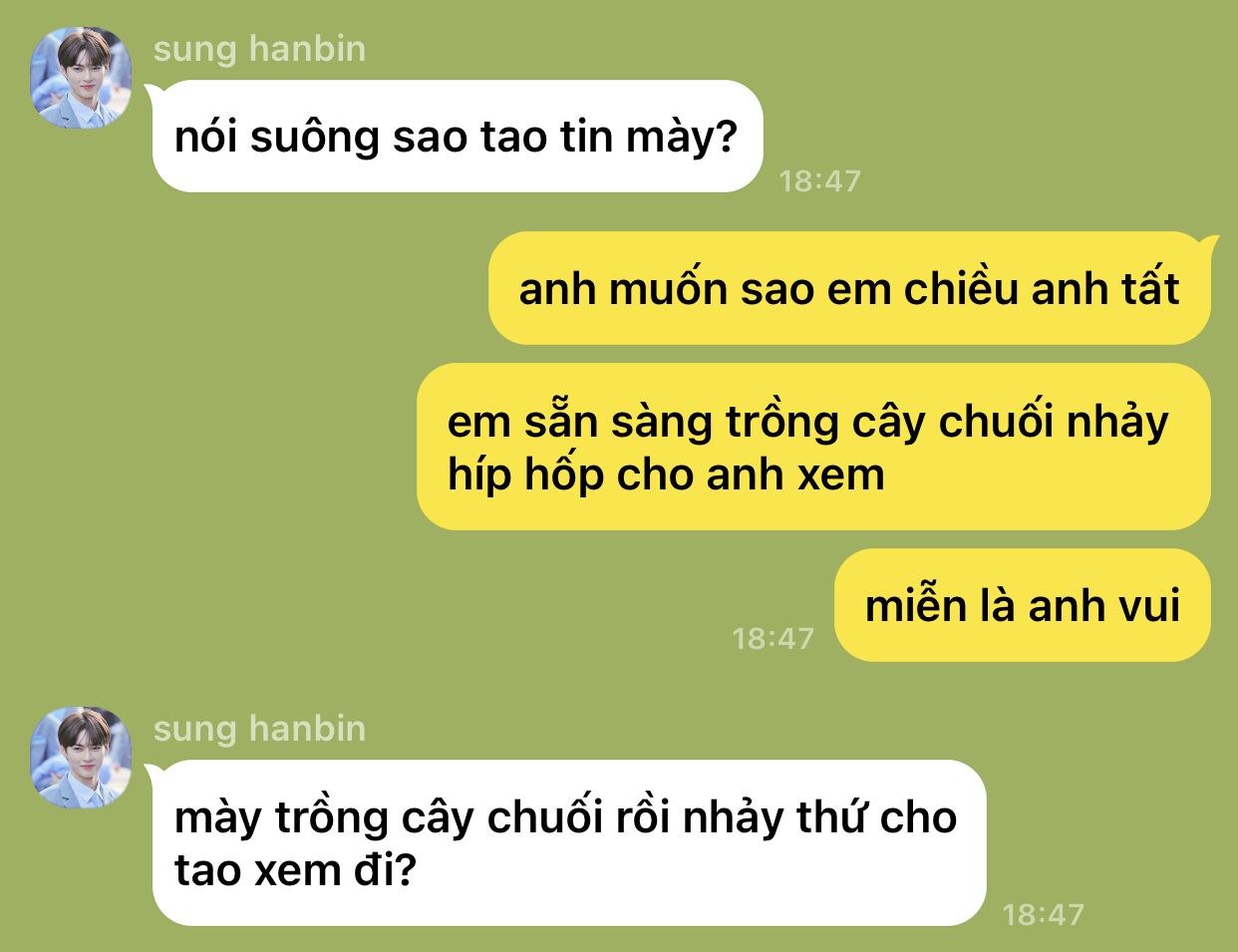
Task: Tap the second sung hanbin sender name
Action: 259,728
